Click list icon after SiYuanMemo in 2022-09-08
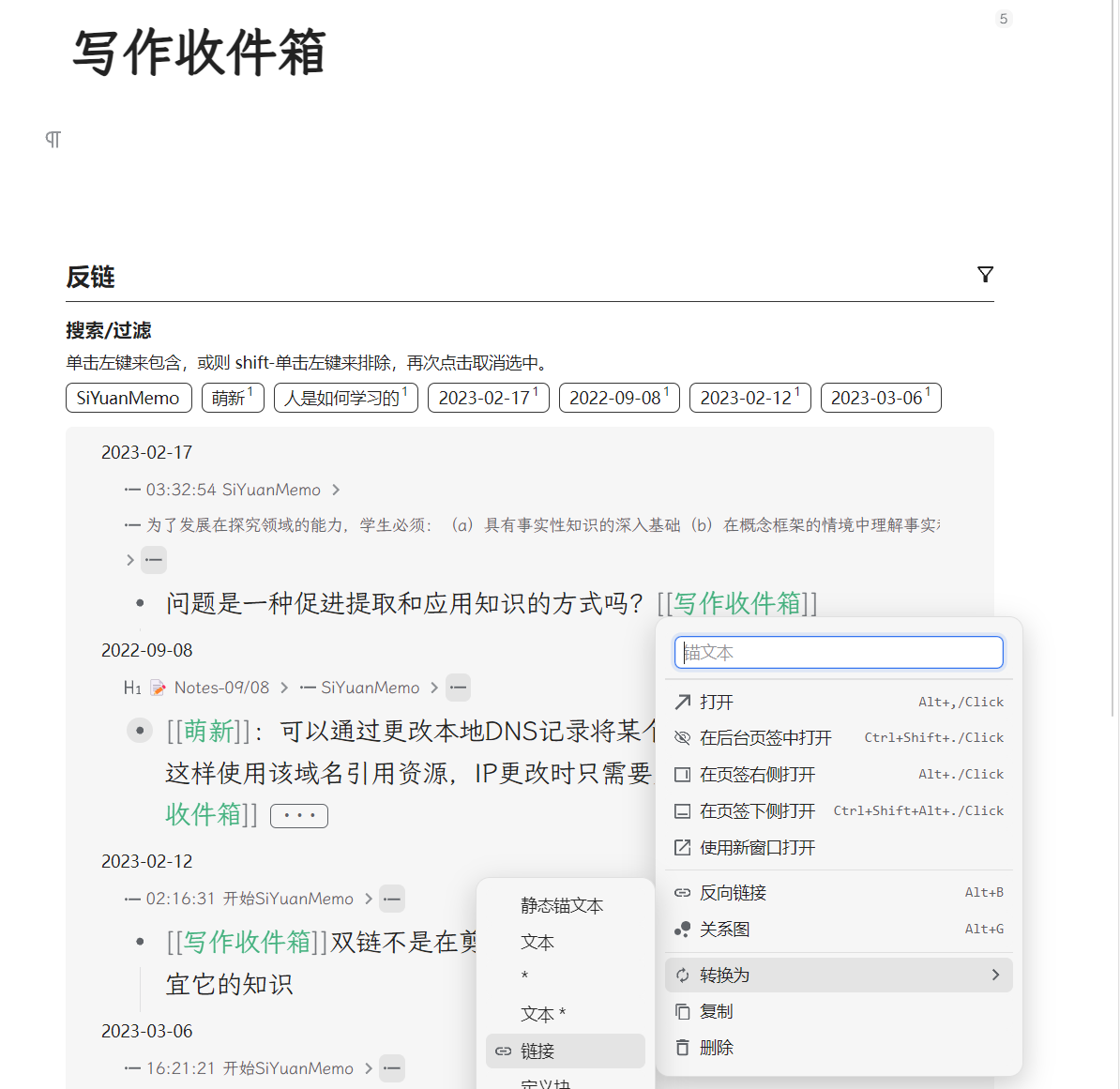This screenshot has height=1089, width=1120. (x=458, y=688)
